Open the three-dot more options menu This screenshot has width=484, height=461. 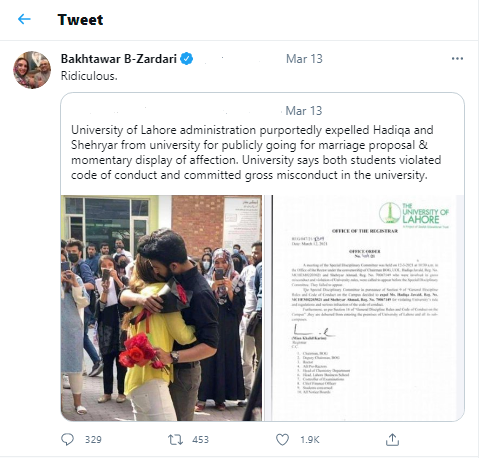(457, 59)
